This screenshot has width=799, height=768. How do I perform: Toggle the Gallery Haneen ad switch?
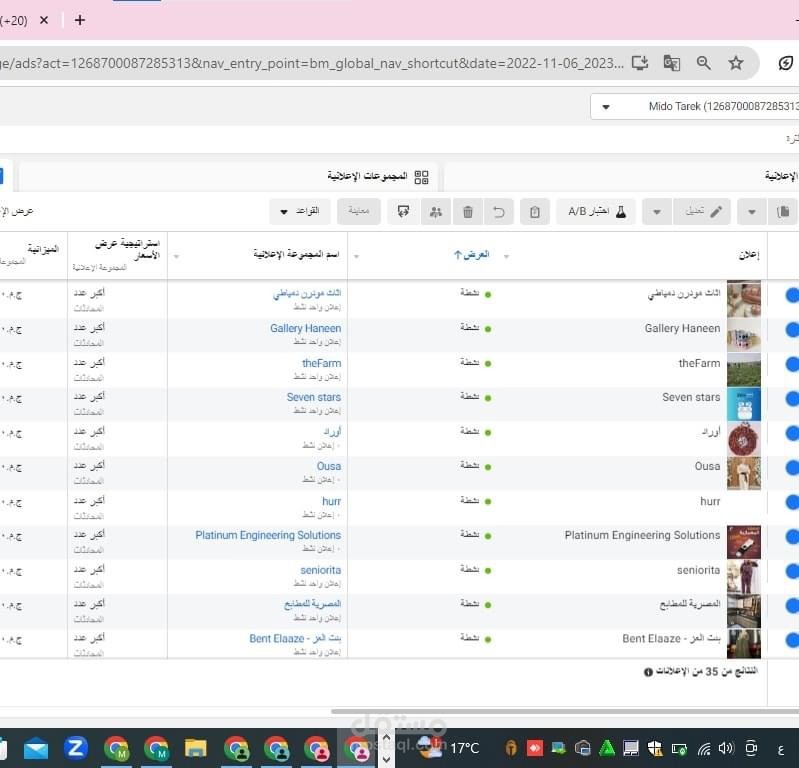[792, 330]
